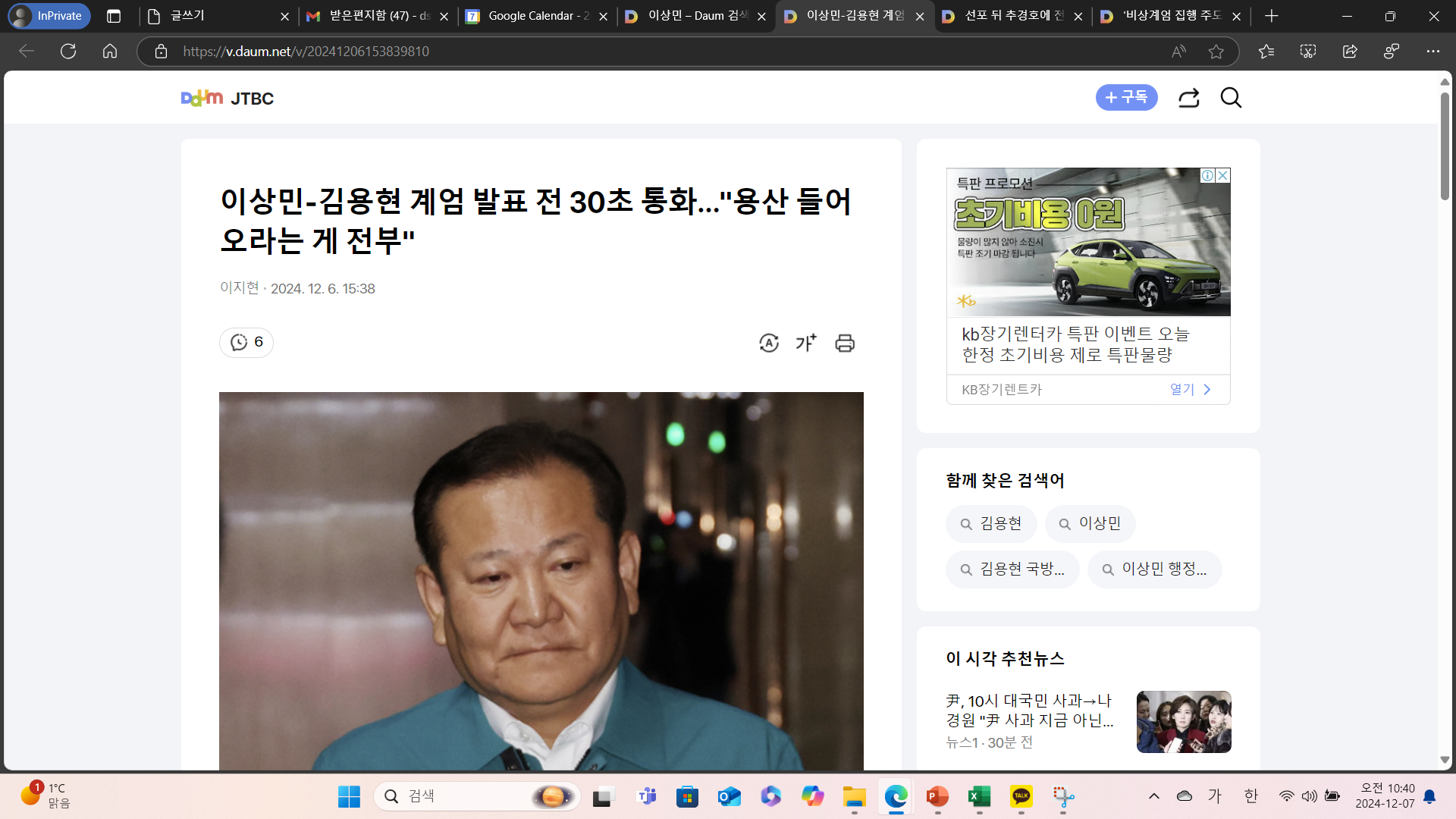Add this page to favorites star icon
This screenshot has height=819, width=1456.
coord(1216,52)
